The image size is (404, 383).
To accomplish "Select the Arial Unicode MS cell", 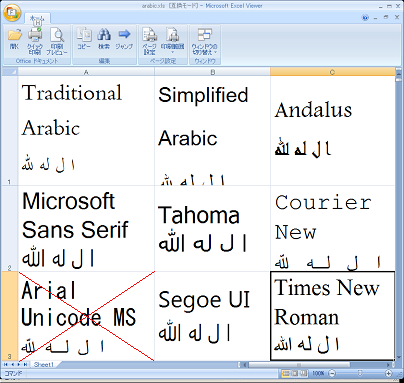I will tap(86, 316).
